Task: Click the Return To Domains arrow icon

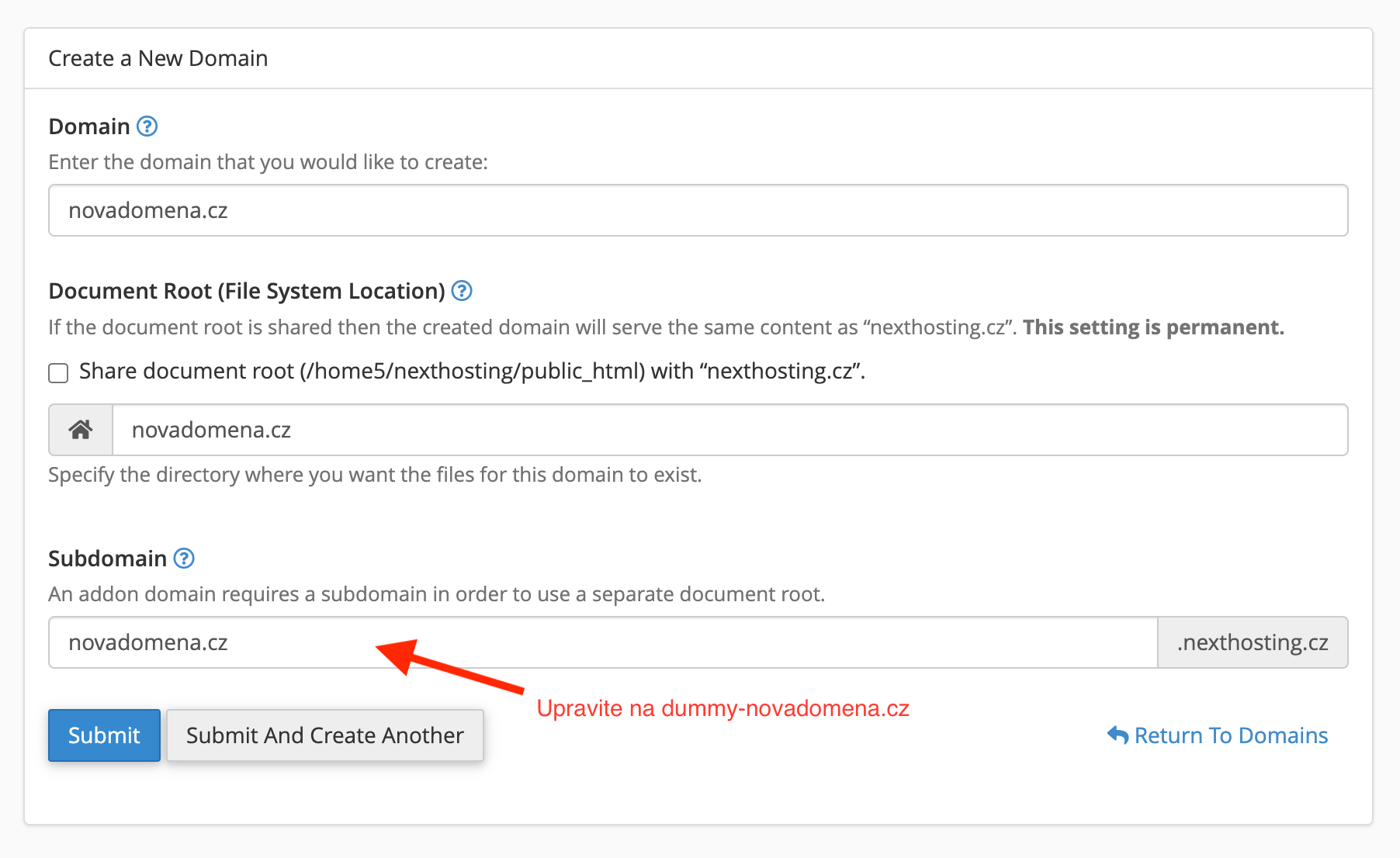Action: coord(1118,735)
